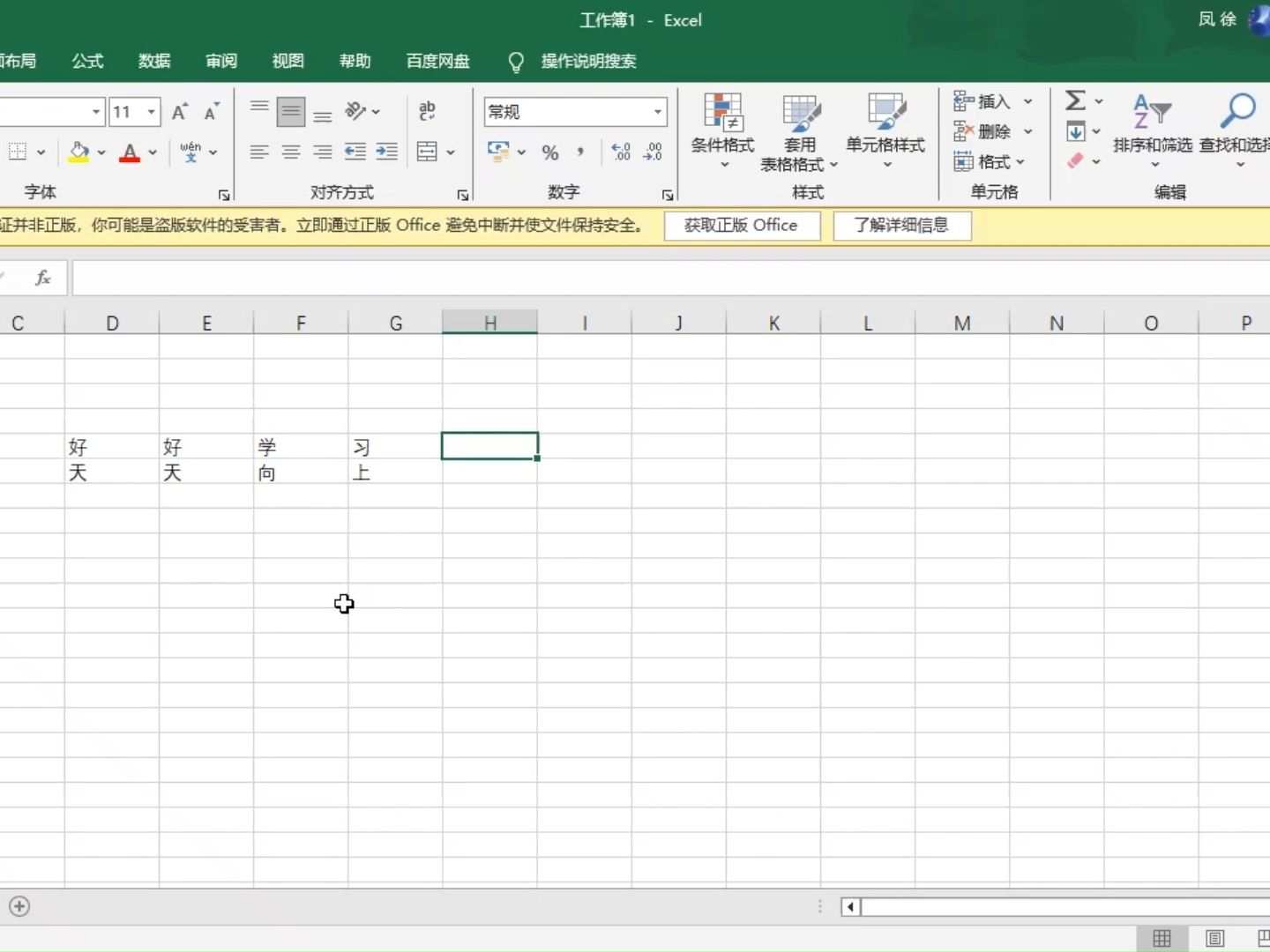The height and width of the screenshot is (952, 1270).
Task: Switch to the 数据 ribbon tab
Action: 153,61
